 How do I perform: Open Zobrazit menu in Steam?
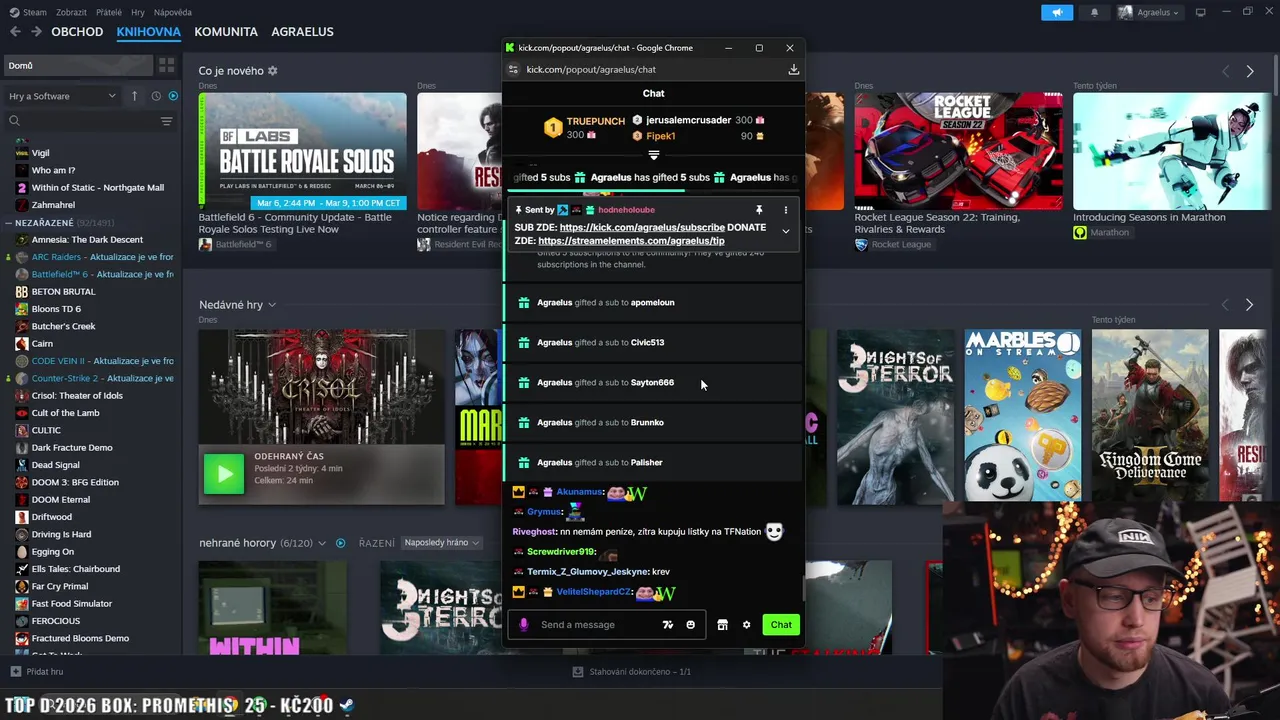click(x=71, y=12)
